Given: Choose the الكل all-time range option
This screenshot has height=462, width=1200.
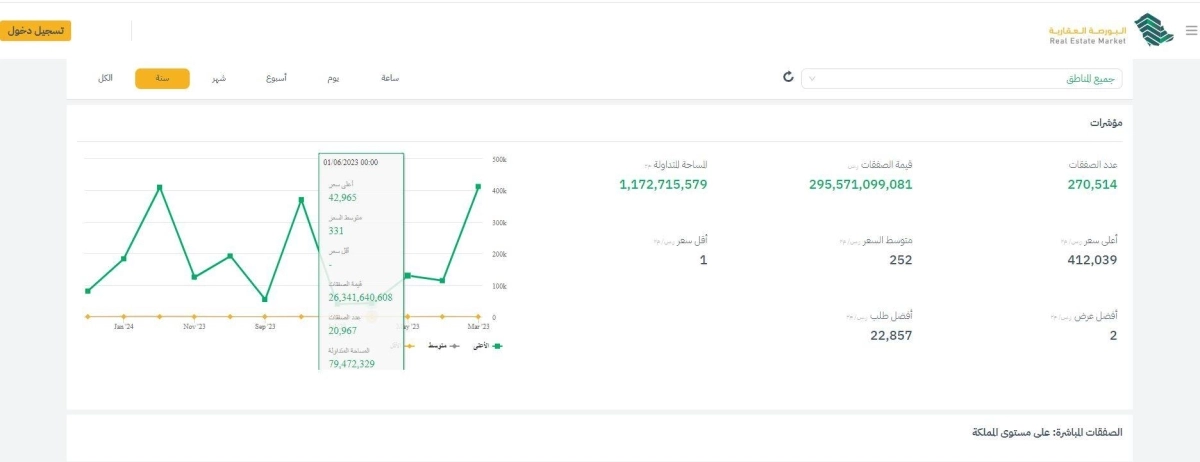Looking at the screenshot, I should point(105,78).
